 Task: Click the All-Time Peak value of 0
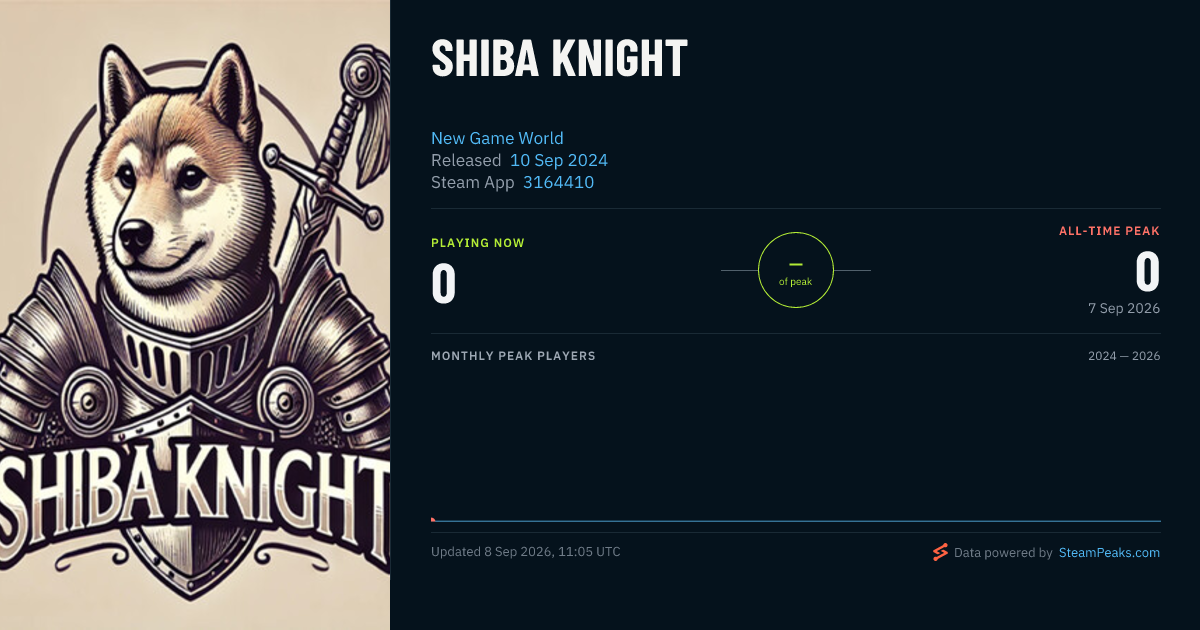click(1147, 271)
